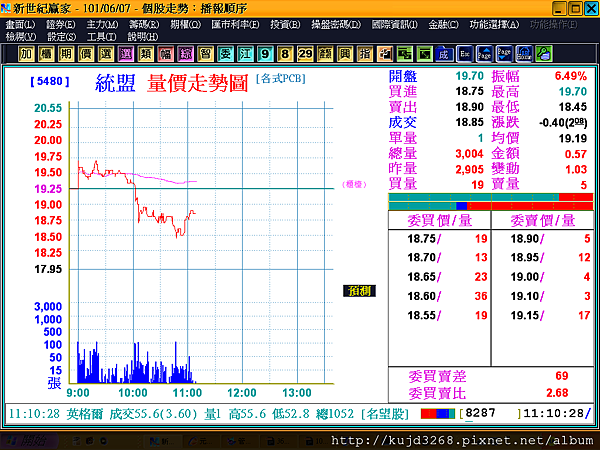
Task: Click the 櫃 toolbar icon
Action: tap(46, 54)
